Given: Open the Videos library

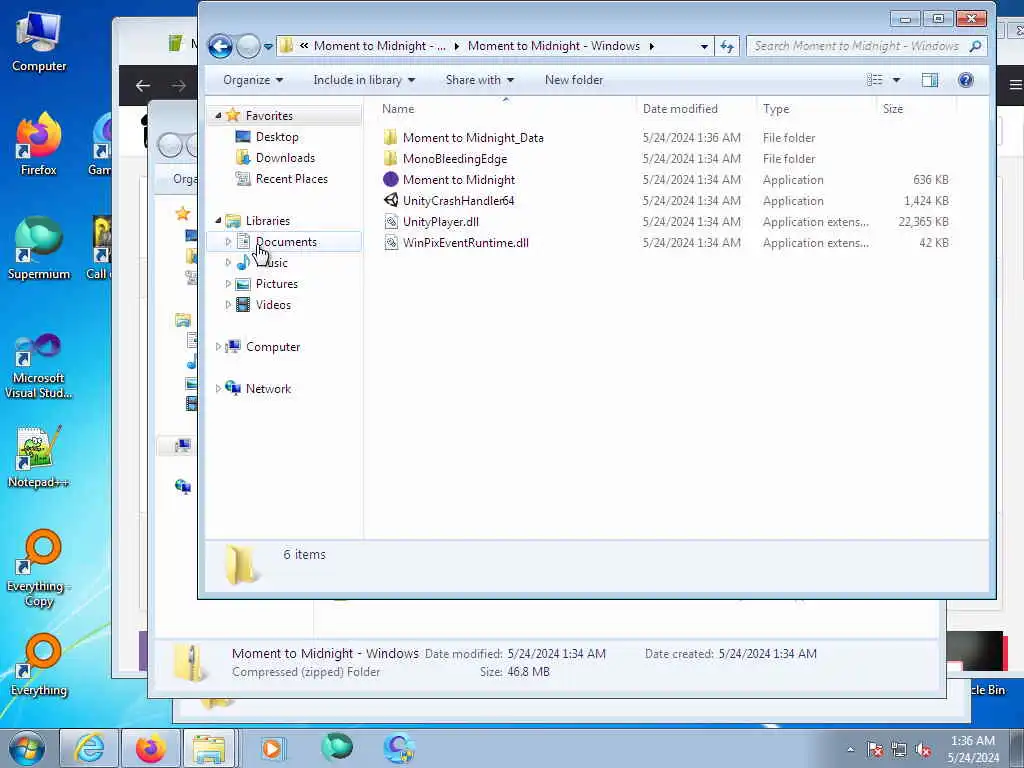Looking at the screenshot, I should pos(273,304).
